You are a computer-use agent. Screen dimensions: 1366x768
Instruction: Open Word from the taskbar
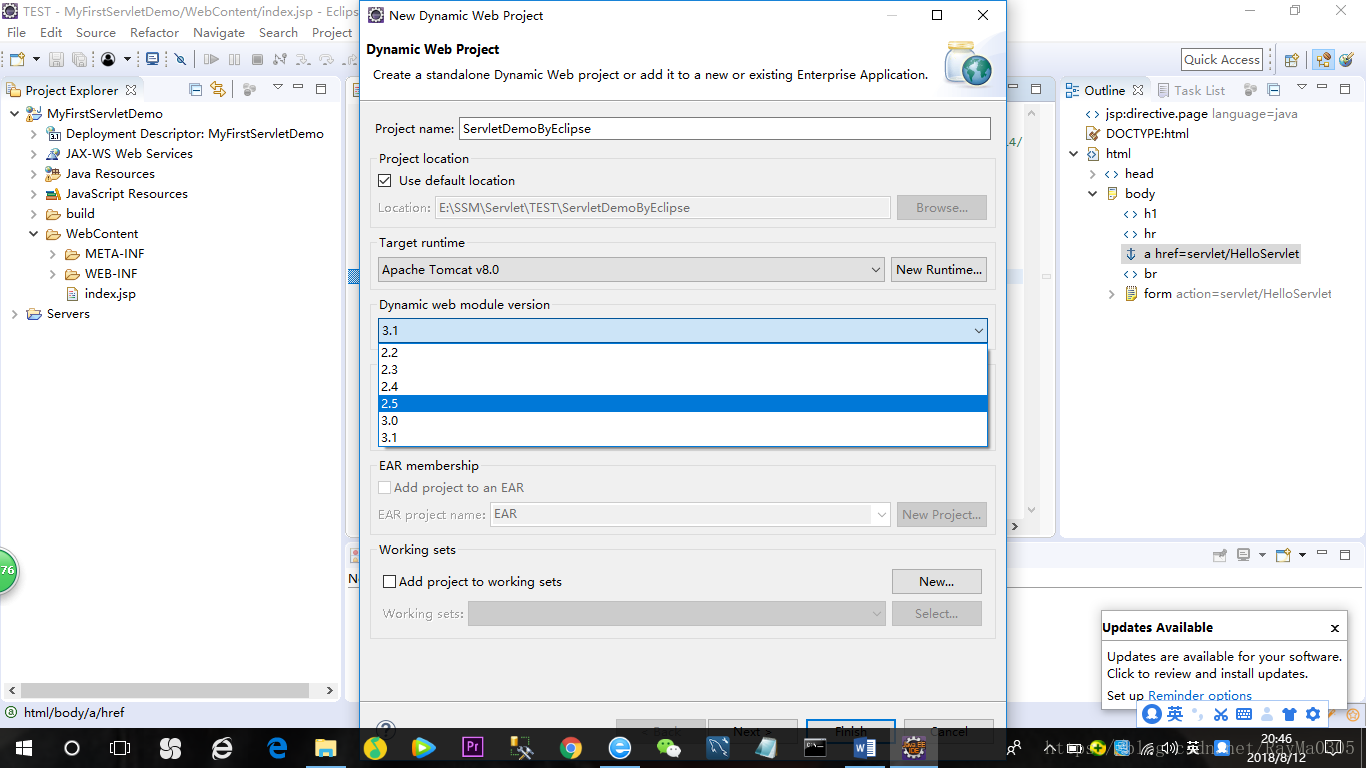pos(865,747)
